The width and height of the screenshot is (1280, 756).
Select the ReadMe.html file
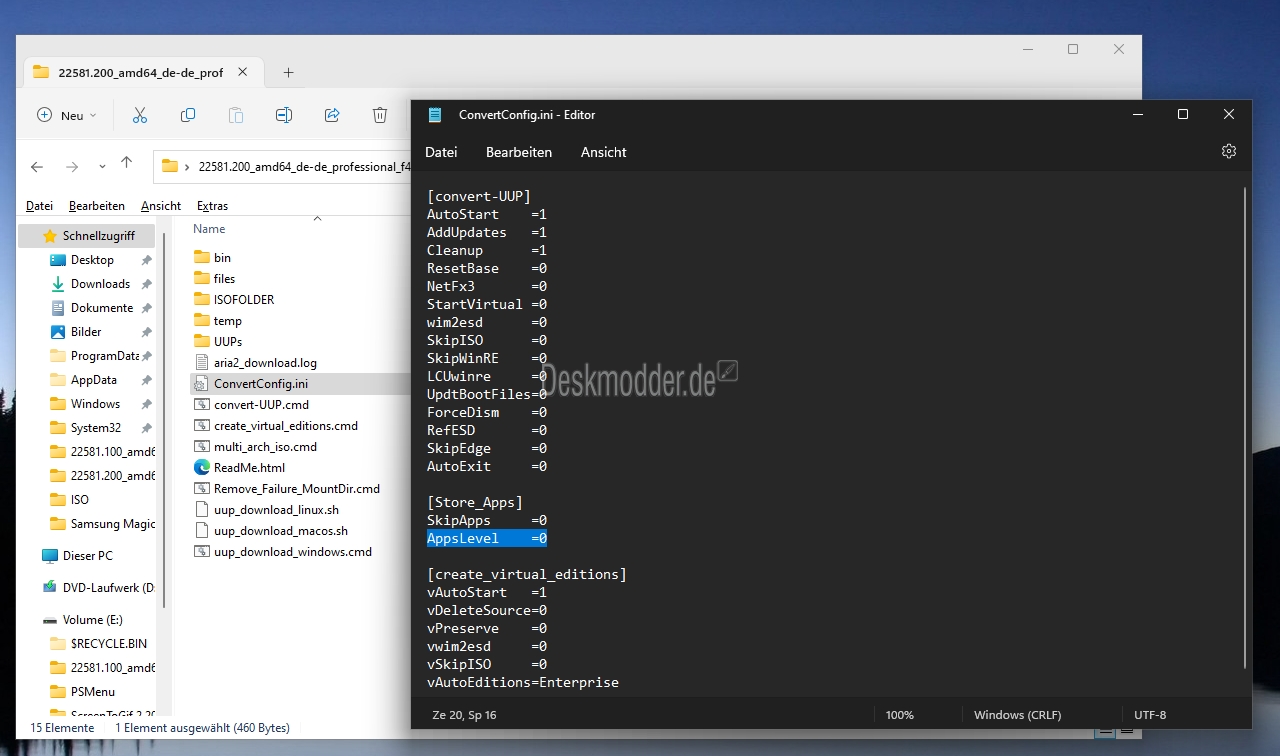[x=249, y=468]
